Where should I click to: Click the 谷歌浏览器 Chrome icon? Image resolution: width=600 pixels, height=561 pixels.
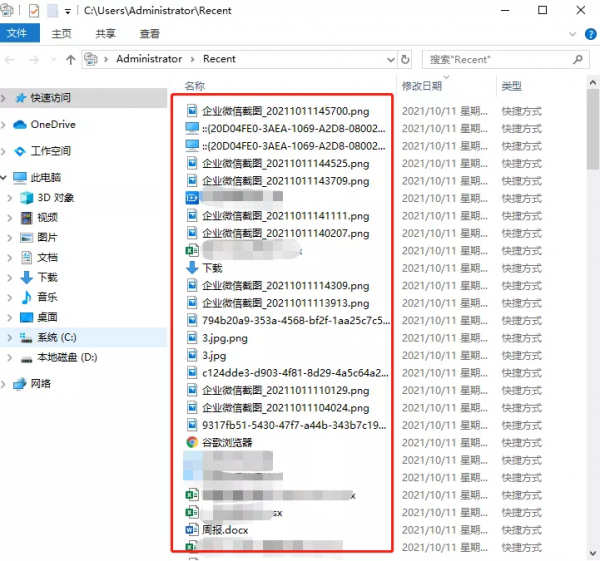pos(192,442)
